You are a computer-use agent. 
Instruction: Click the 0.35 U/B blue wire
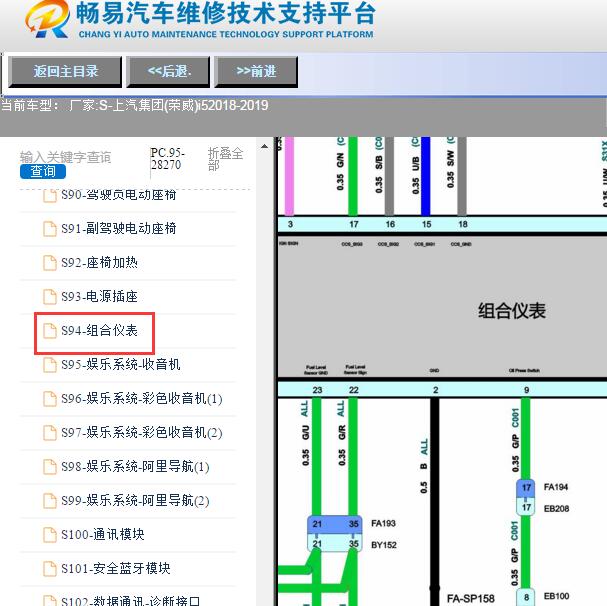(425, 176)
